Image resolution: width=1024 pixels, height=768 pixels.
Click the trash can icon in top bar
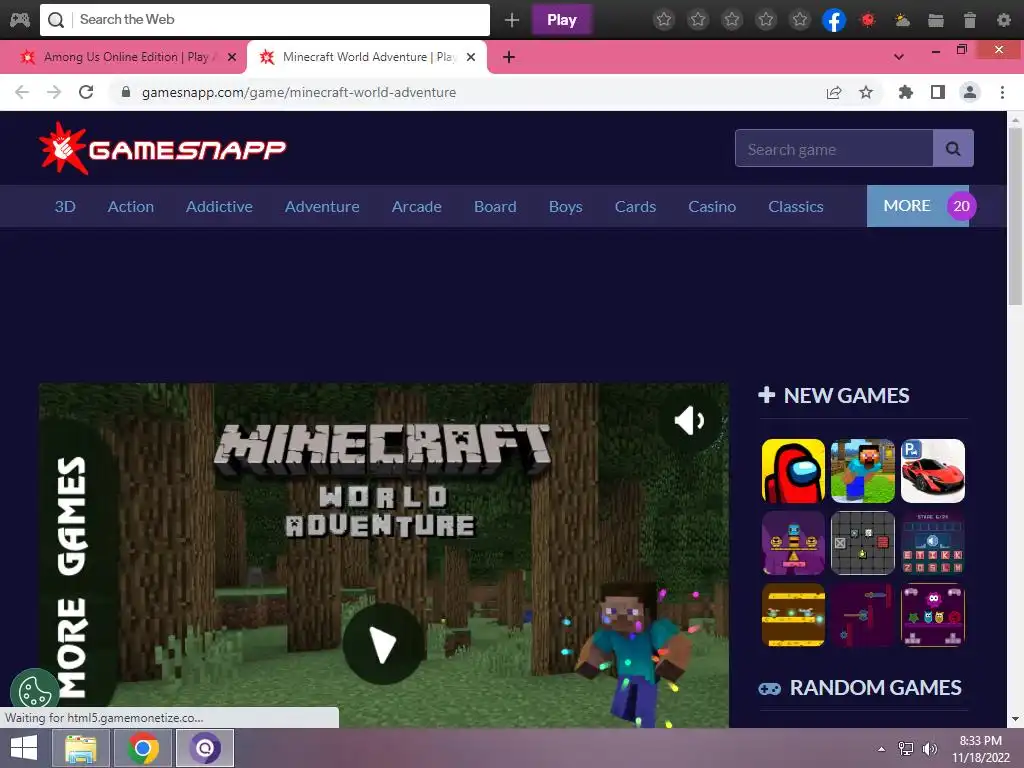(970, 20)
